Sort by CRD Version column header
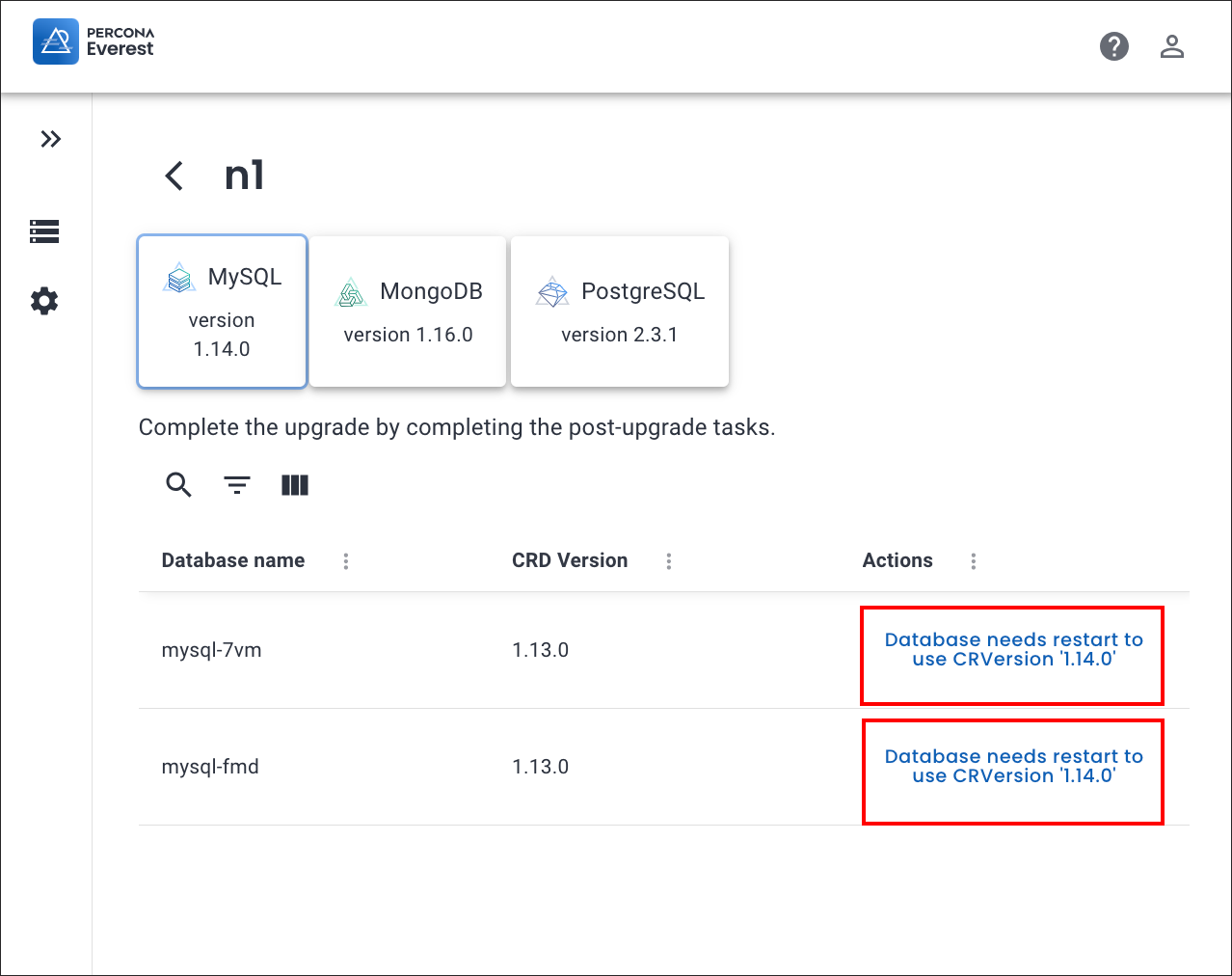 click(570, 560)
